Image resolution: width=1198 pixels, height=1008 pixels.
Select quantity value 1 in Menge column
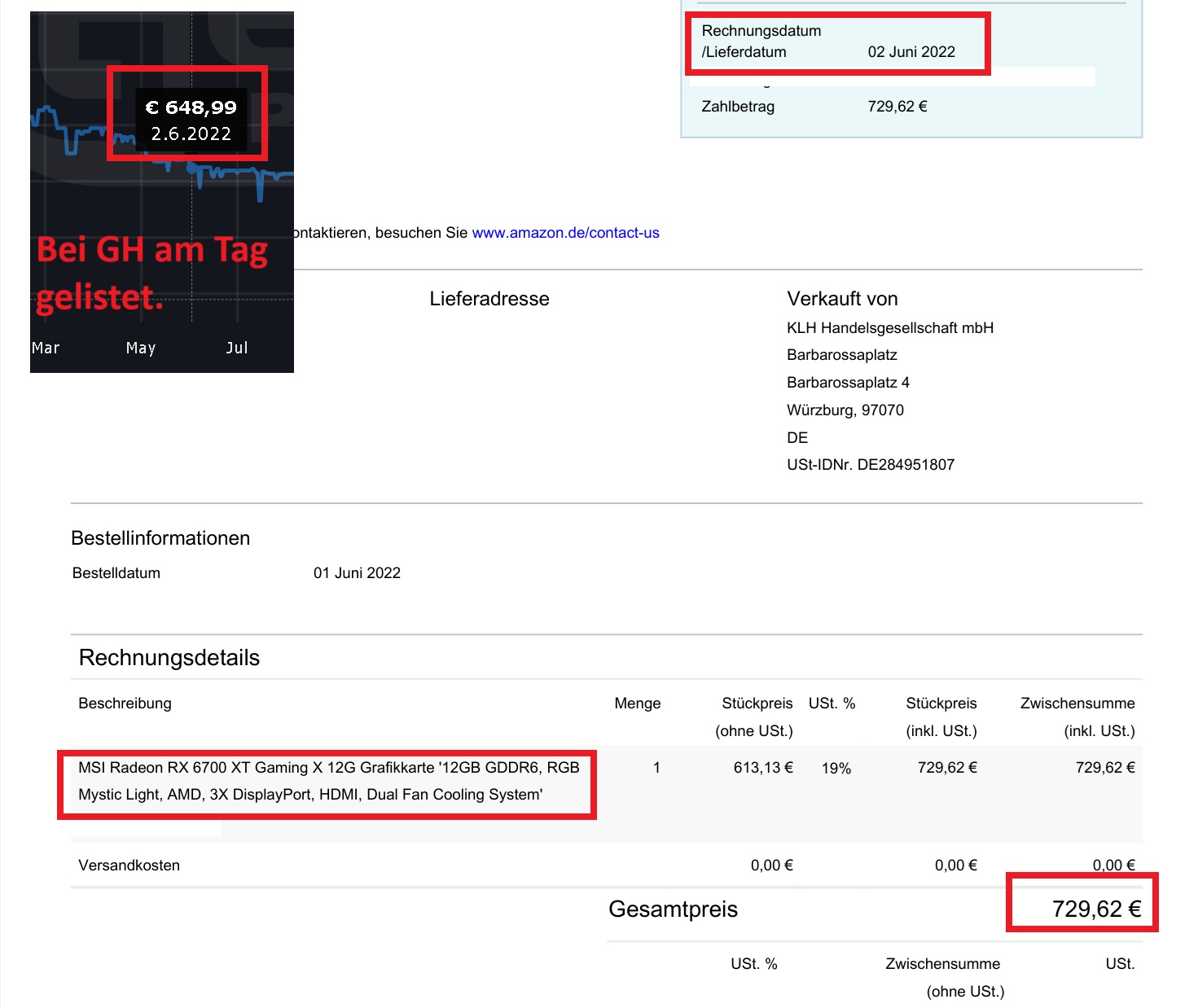tap(656, 768)
